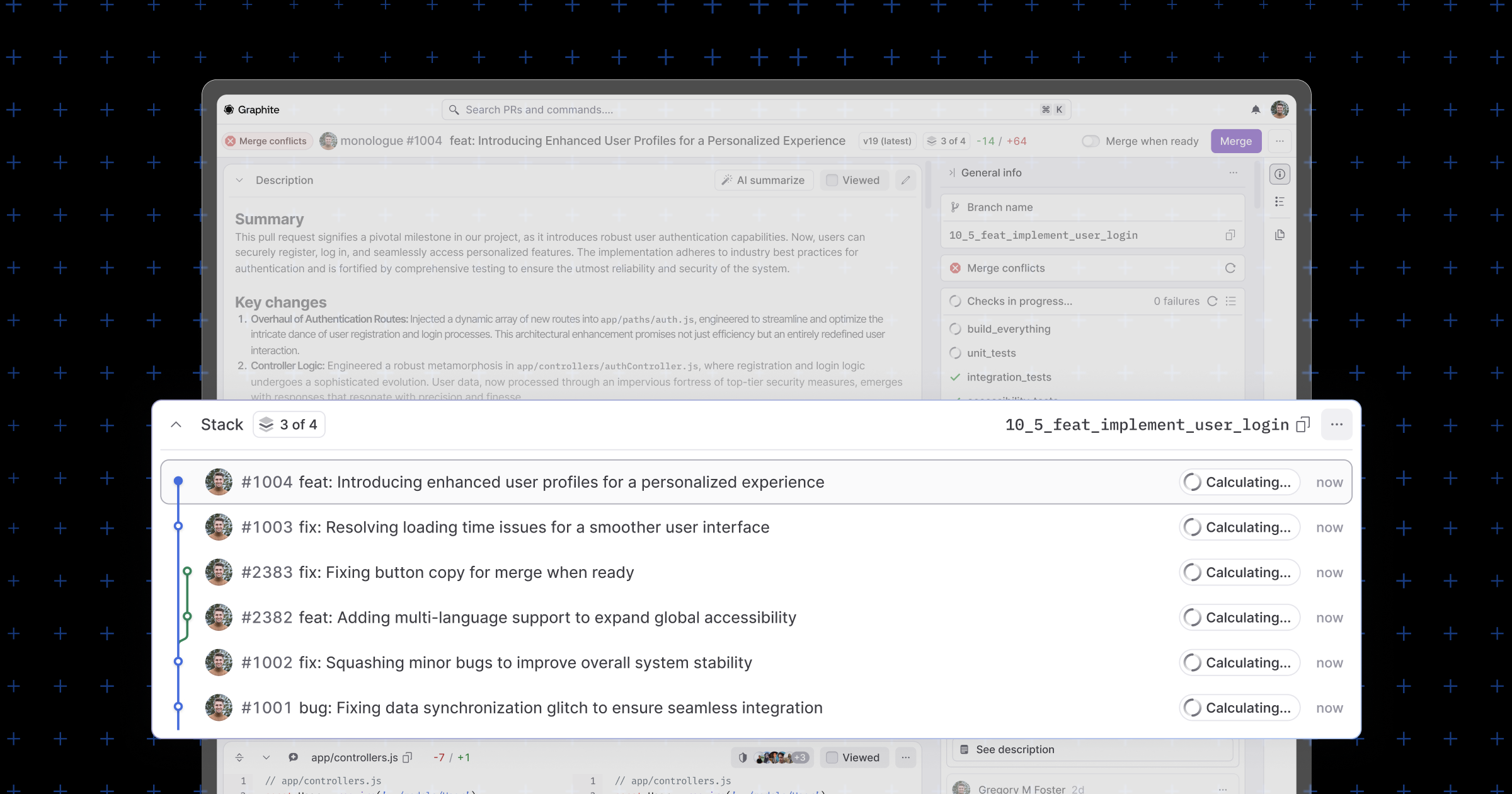
Task: Click the Search PRs and commands field
Action: [757, 109]
